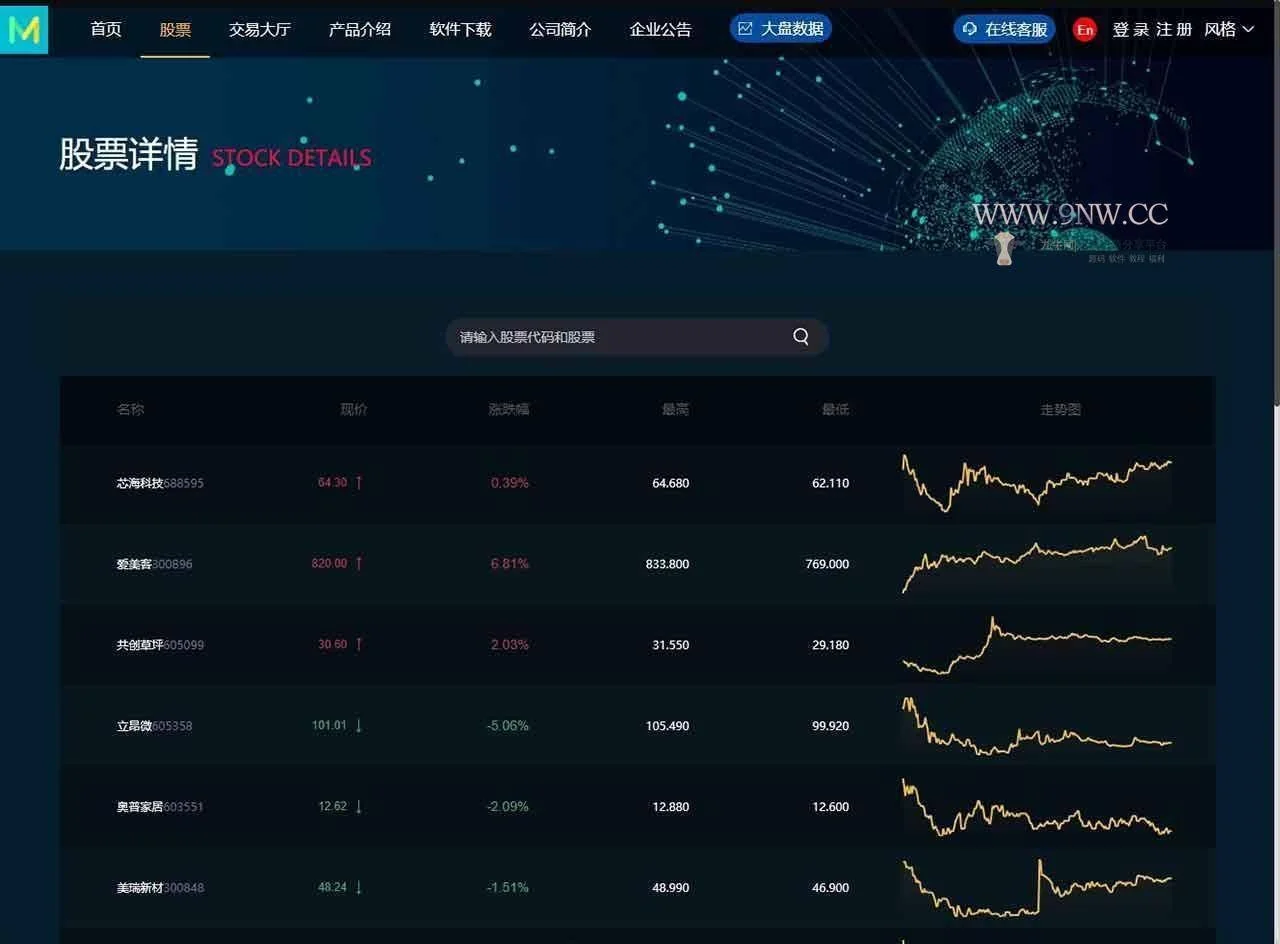Open the 软件下载 menu item
The height and width of the screenshot is (944, 1280).
point(460,29)
